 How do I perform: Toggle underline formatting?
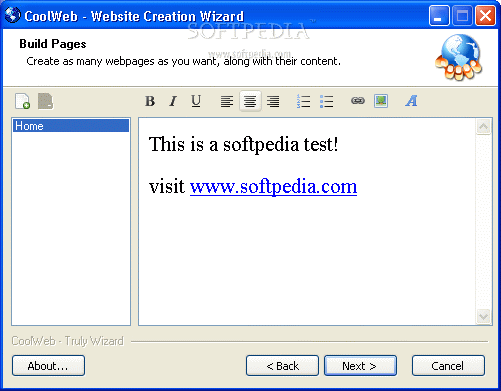coord(196,101)
